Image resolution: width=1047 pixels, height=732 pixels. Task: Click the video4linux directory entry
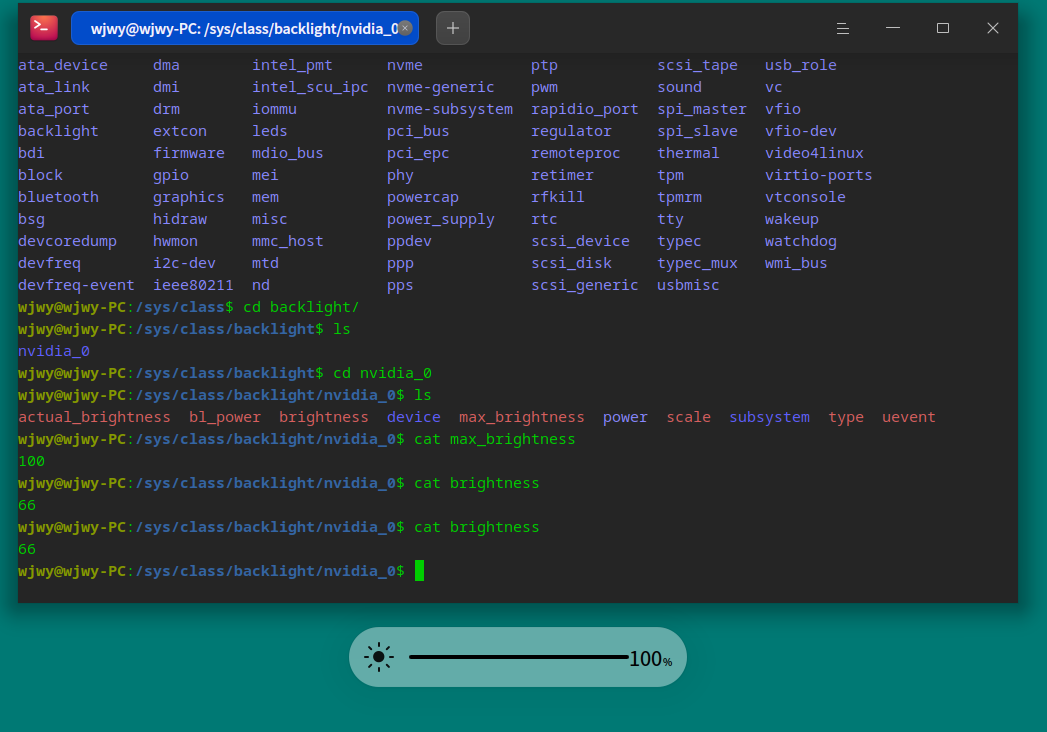[x=814, y=154]
